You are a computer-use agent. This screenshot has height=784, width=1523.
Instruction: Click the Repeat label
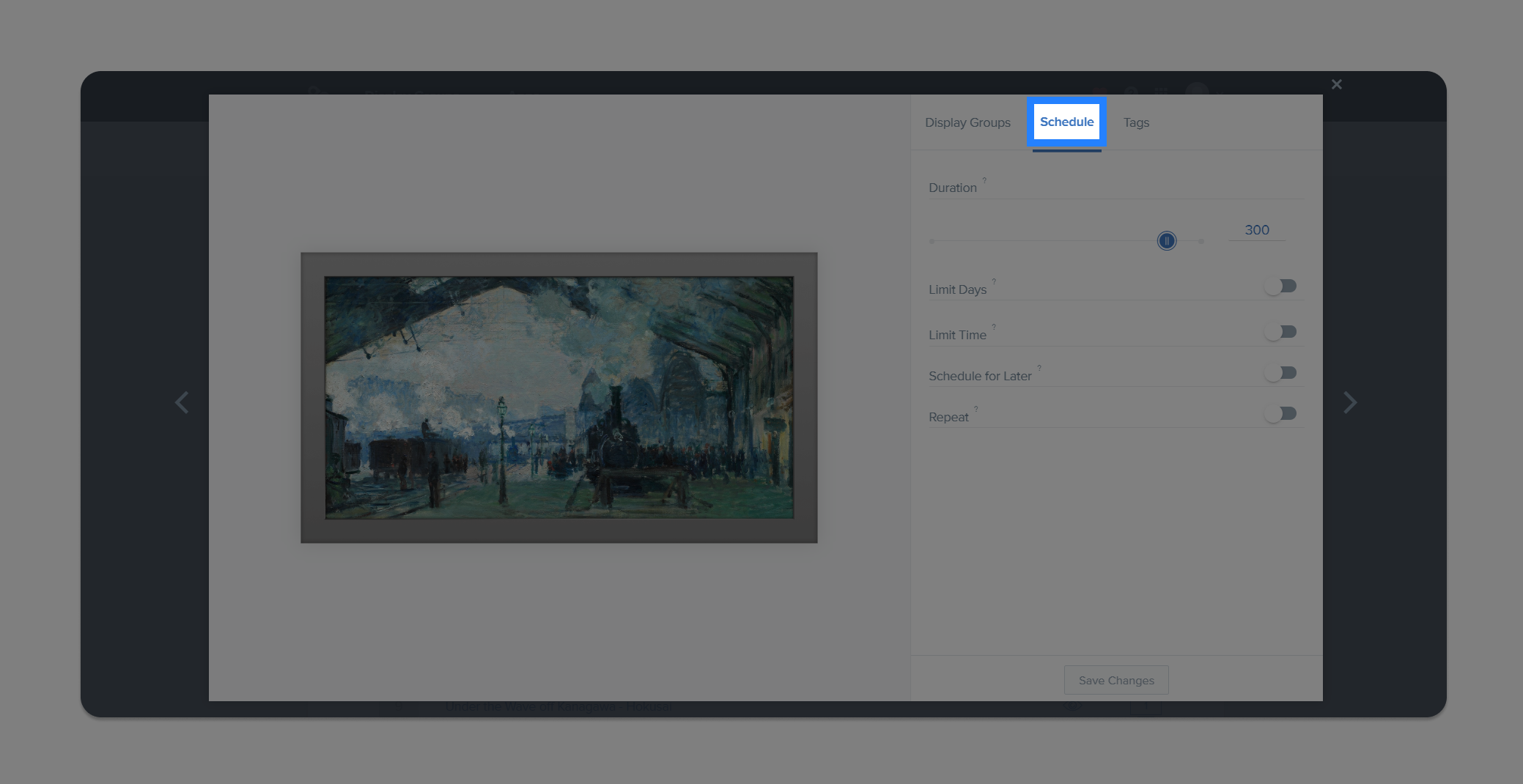948,417
